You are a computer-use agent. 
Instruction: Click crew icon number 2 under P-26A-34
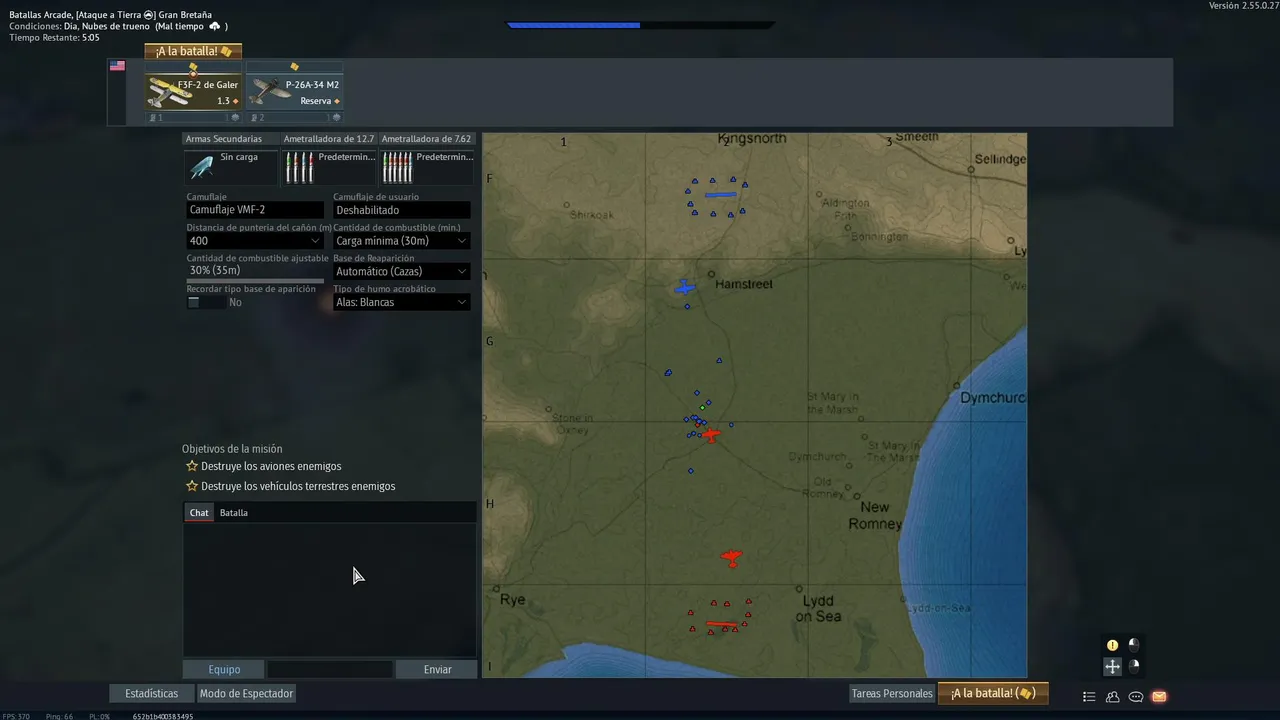point(257,118)
